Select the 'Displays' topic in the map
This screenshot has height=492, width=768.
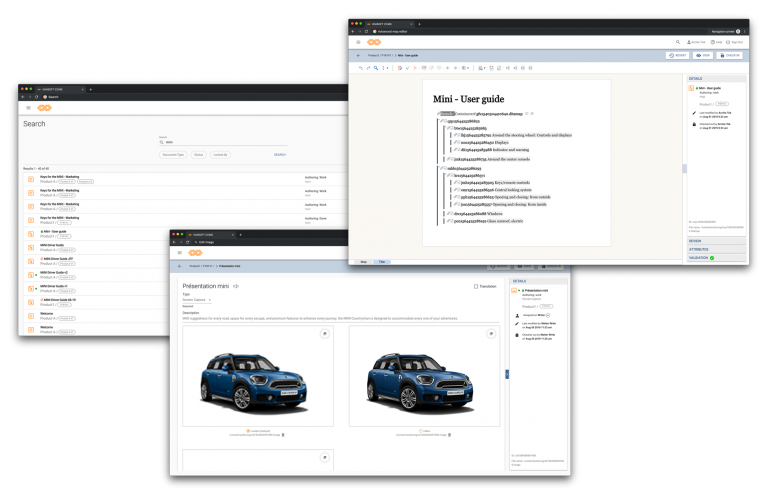502,142
